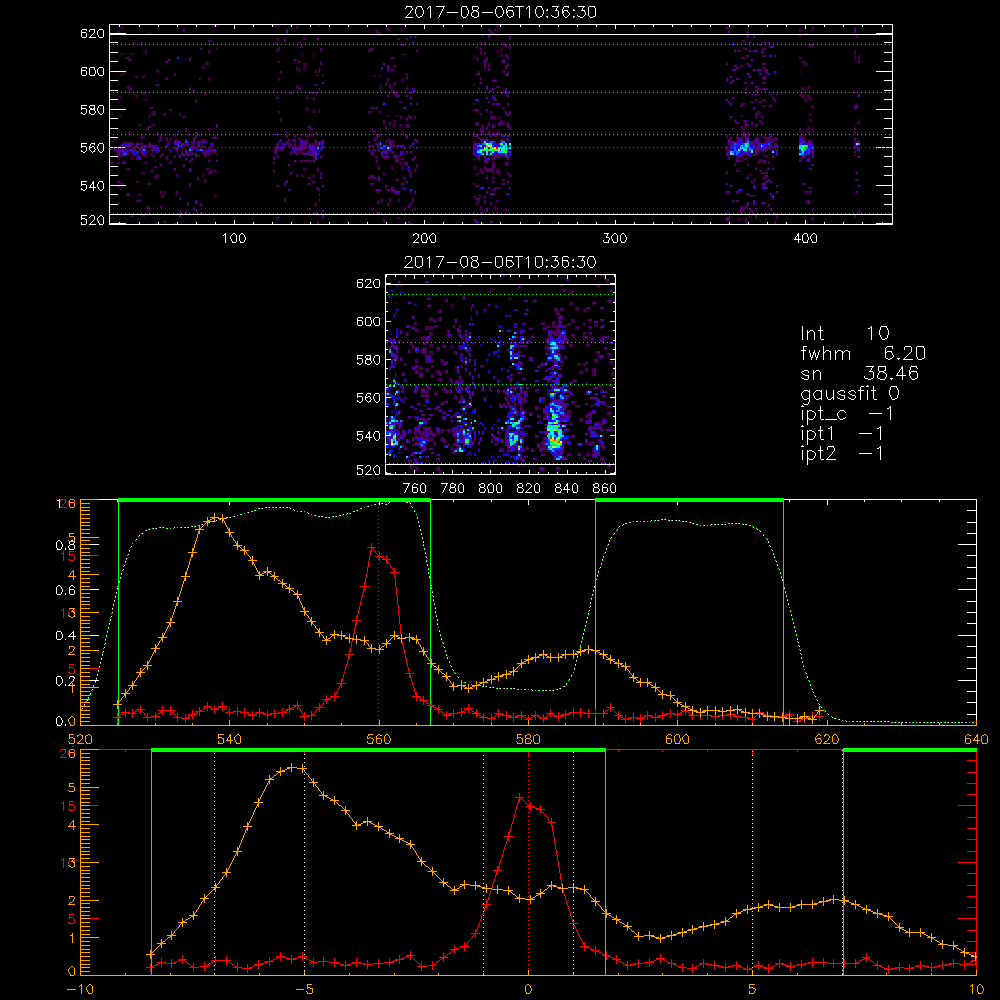The width and height of the screenshot is (1000, 1000).
Task: Click the orange curve peak near 538 in upper plot
Action: [217, 518]
